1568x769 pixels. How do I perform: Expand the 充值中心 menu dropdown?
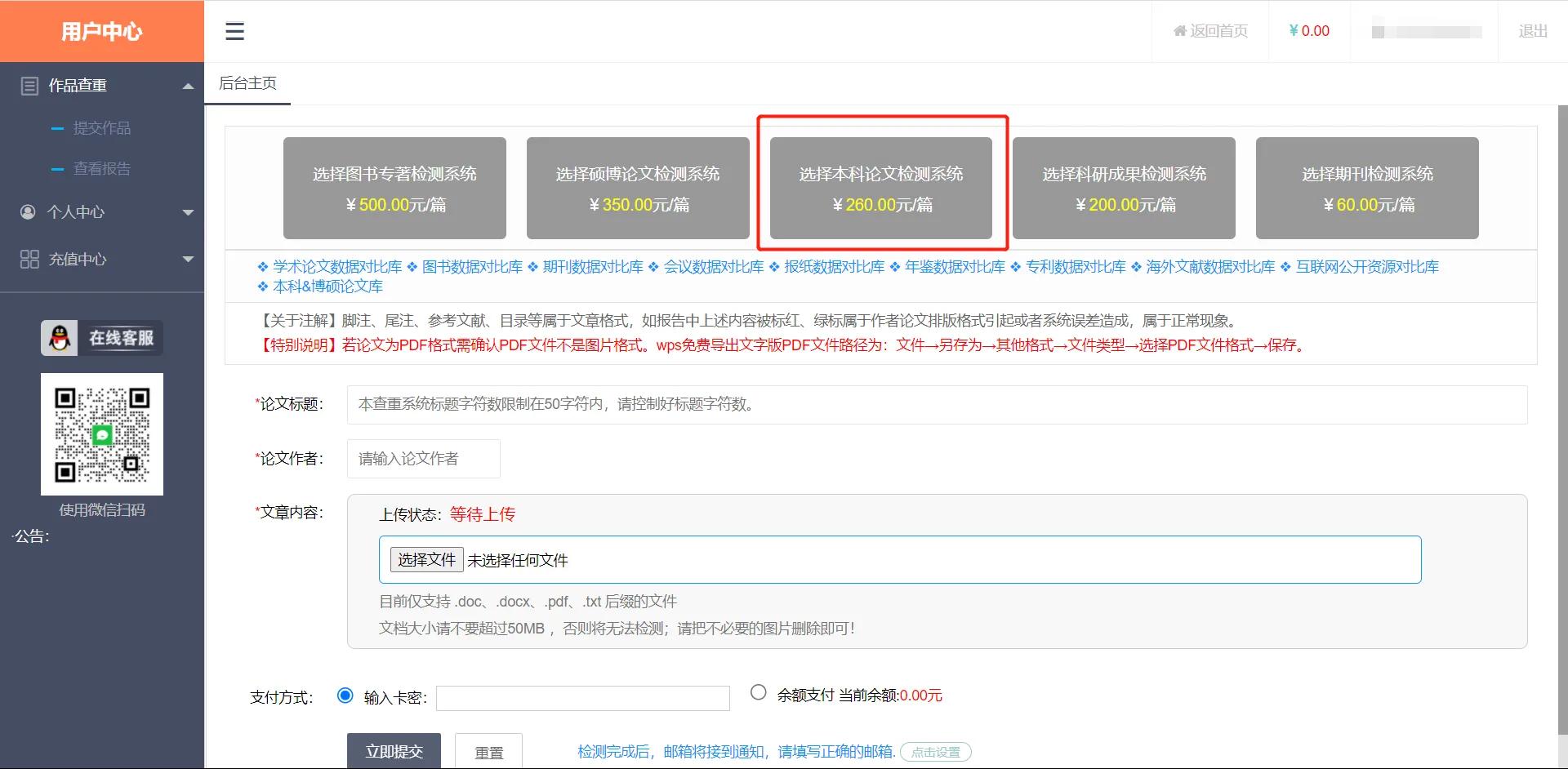[x=188, y=259]
